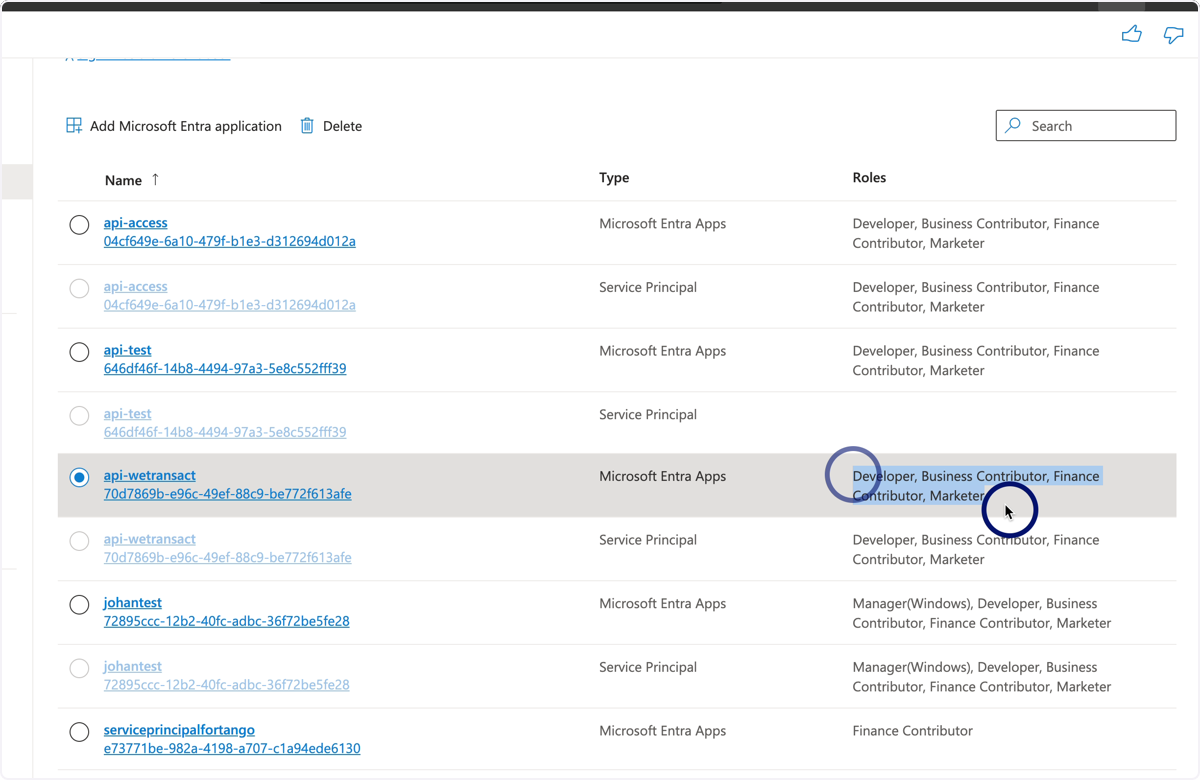Click roles text in api-access Service Principal row
The image size is (1200, 780).
[x=976, y=297]
